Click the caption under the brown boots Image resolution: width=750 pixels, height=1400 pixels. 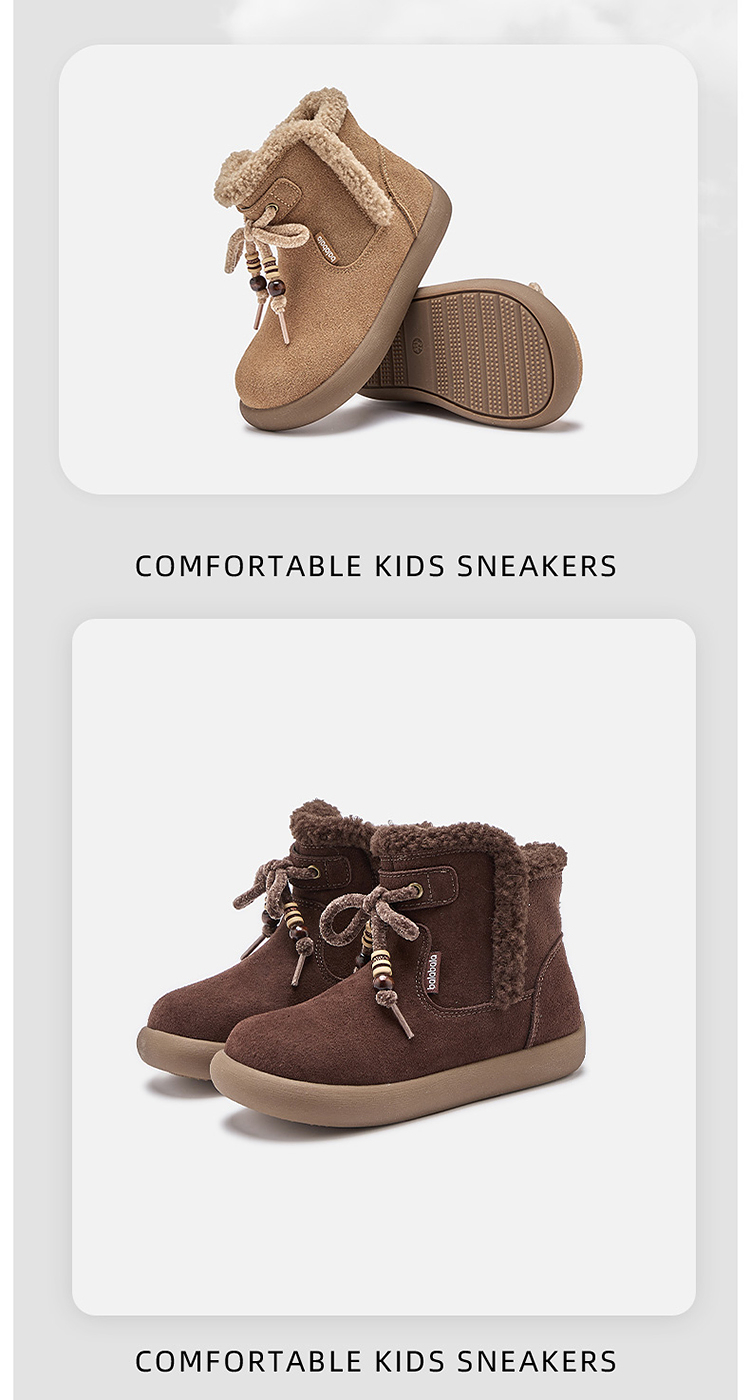coord(376,1361)
